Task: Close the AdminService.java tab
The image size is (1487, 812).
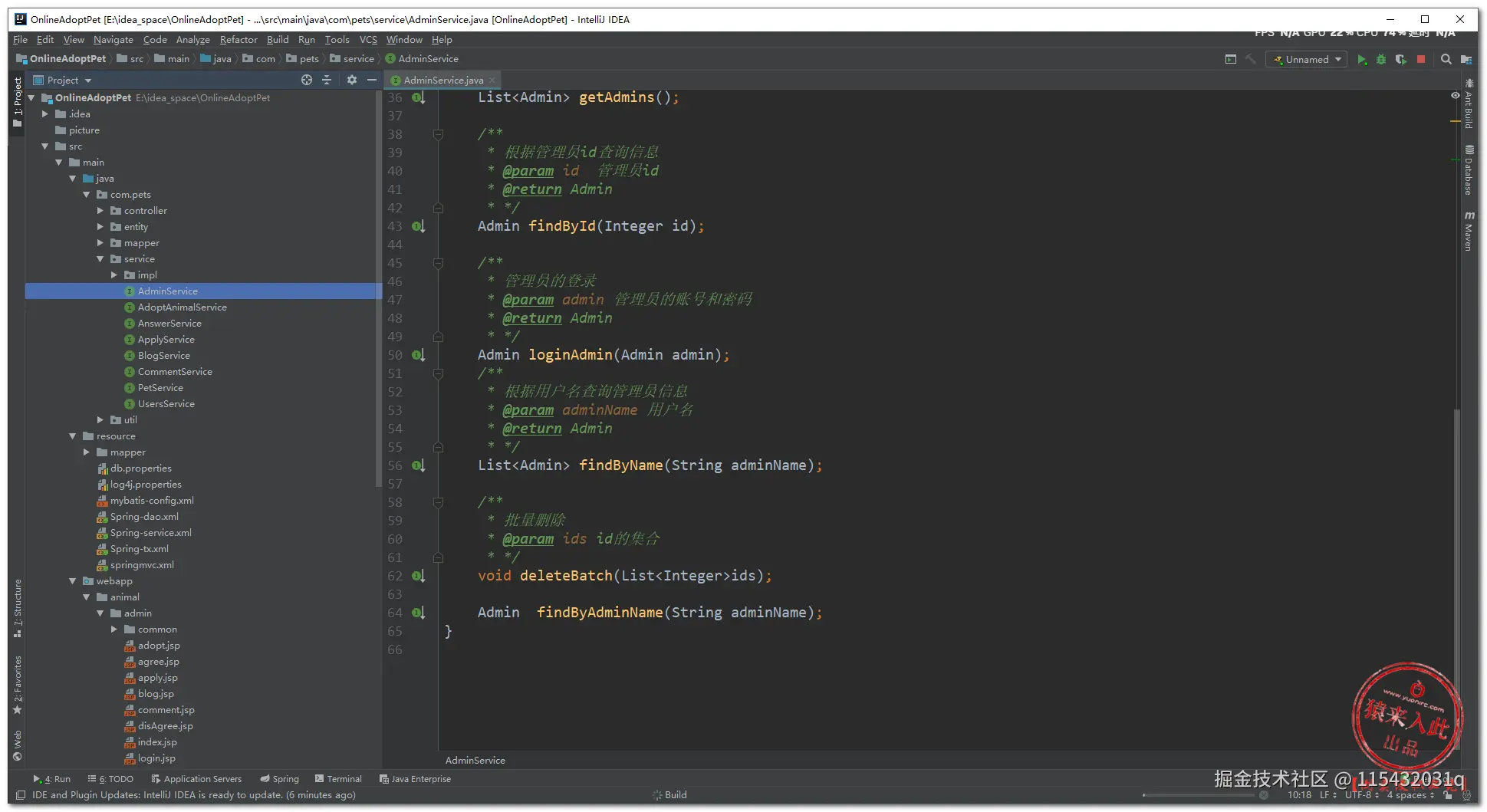Action: pyautogui.click(x=492, y=80)
